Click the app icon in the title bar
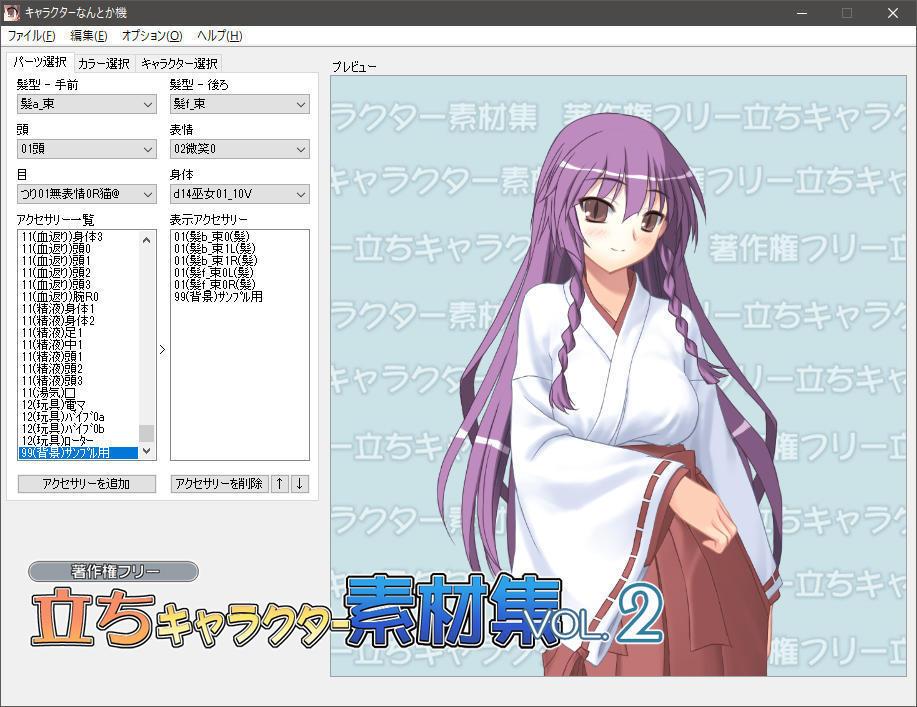Screen dimensions: 917x707 pyautogui.click(x=12, y=12)
